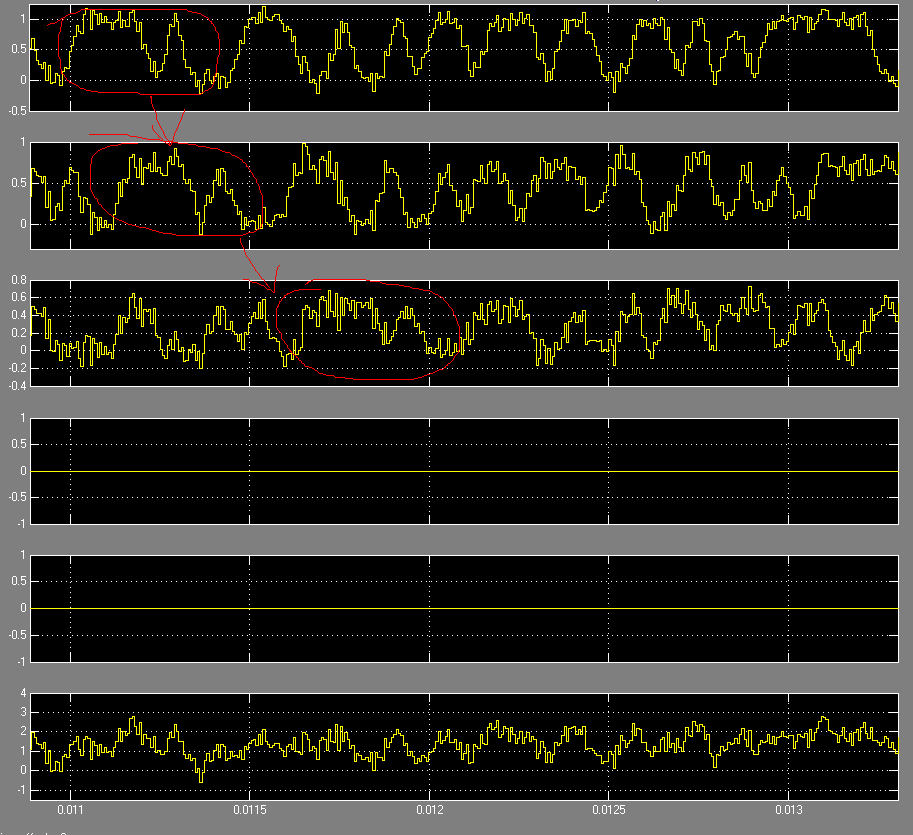Screen dimensions: 913x835
Task: Click the 4 y-axis tick label on bottom plot
Action: tap(23, 693)
